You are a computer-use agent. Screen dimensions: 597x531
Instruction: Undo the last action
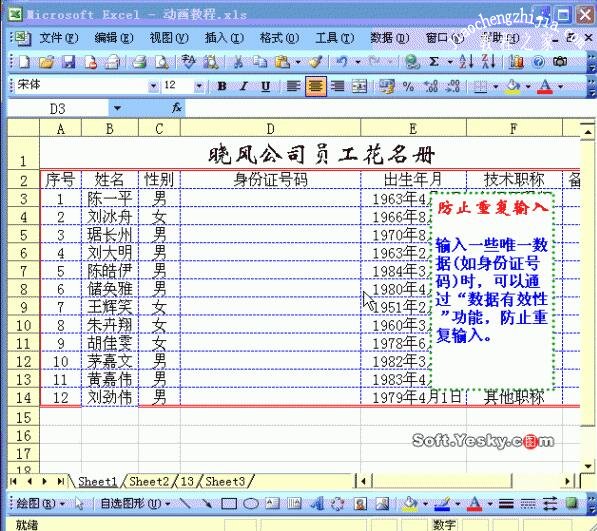click(x=342, y=62)
